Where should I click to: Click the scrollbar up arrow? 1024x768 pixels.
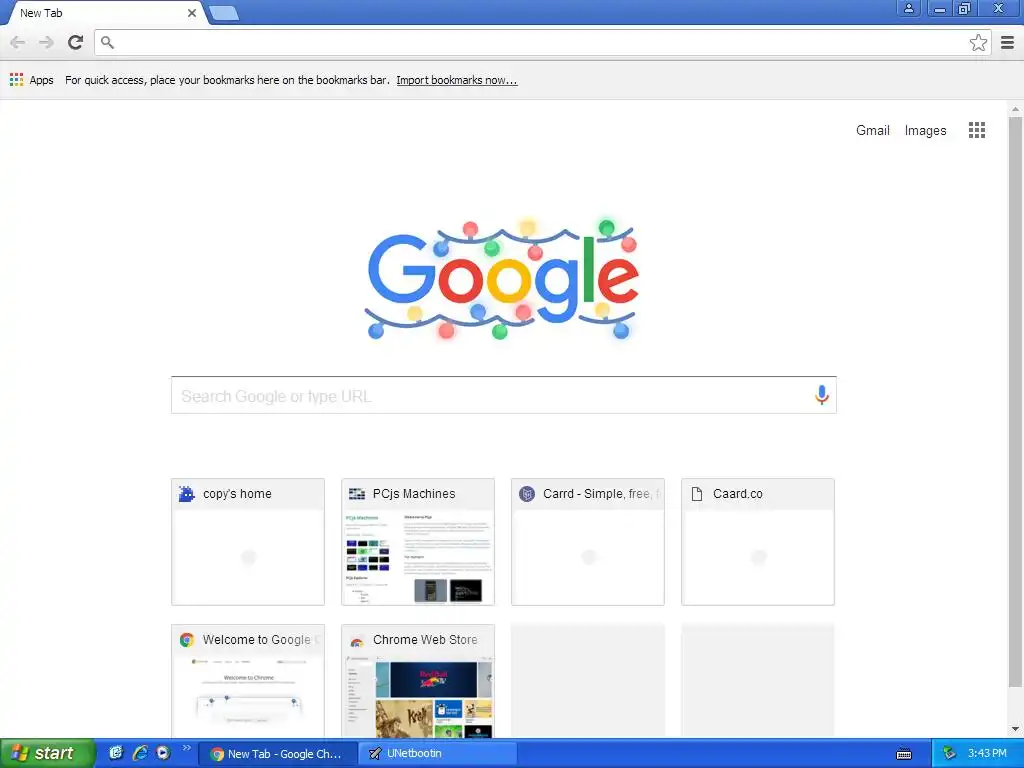(1015, 109)
